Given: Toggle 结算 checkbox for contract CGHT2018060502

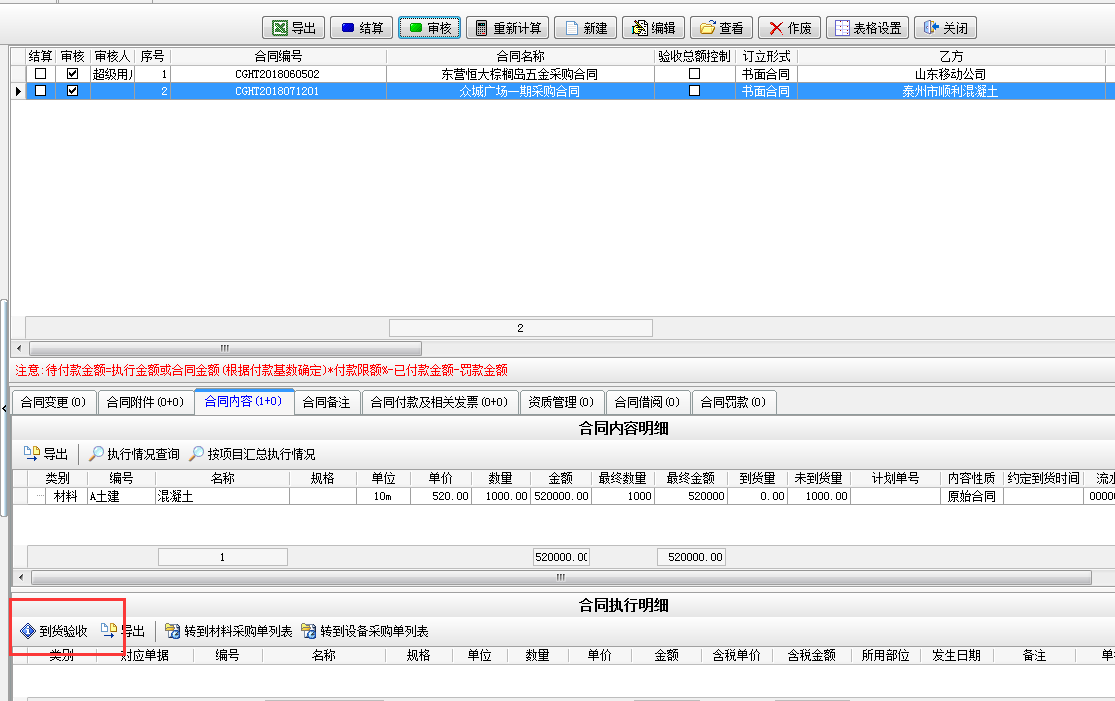Looking at the screenshot, I should click(x=41, y=74).
